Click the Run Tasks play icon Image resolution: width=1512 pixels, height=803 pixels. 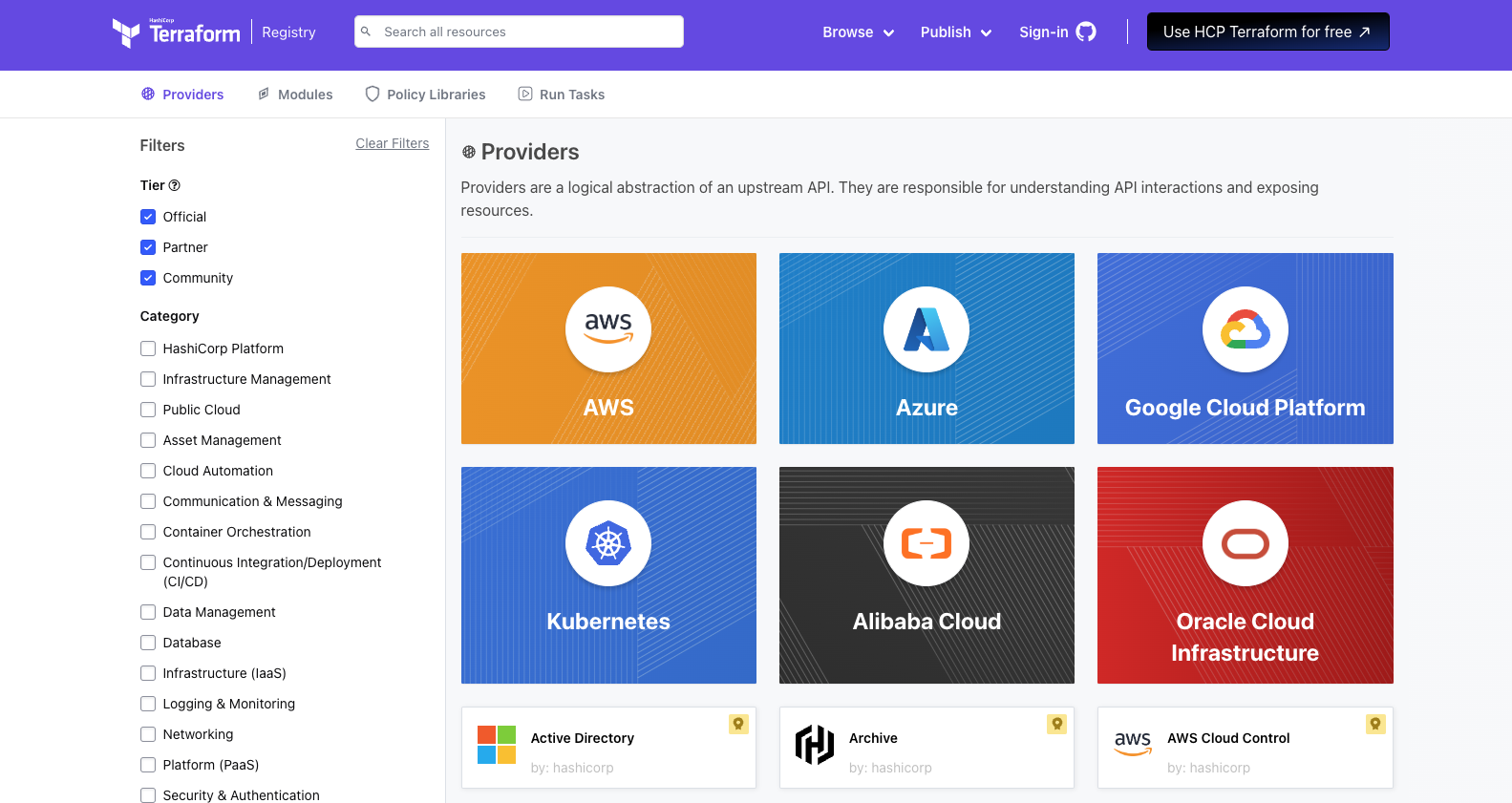pos(525,94)
